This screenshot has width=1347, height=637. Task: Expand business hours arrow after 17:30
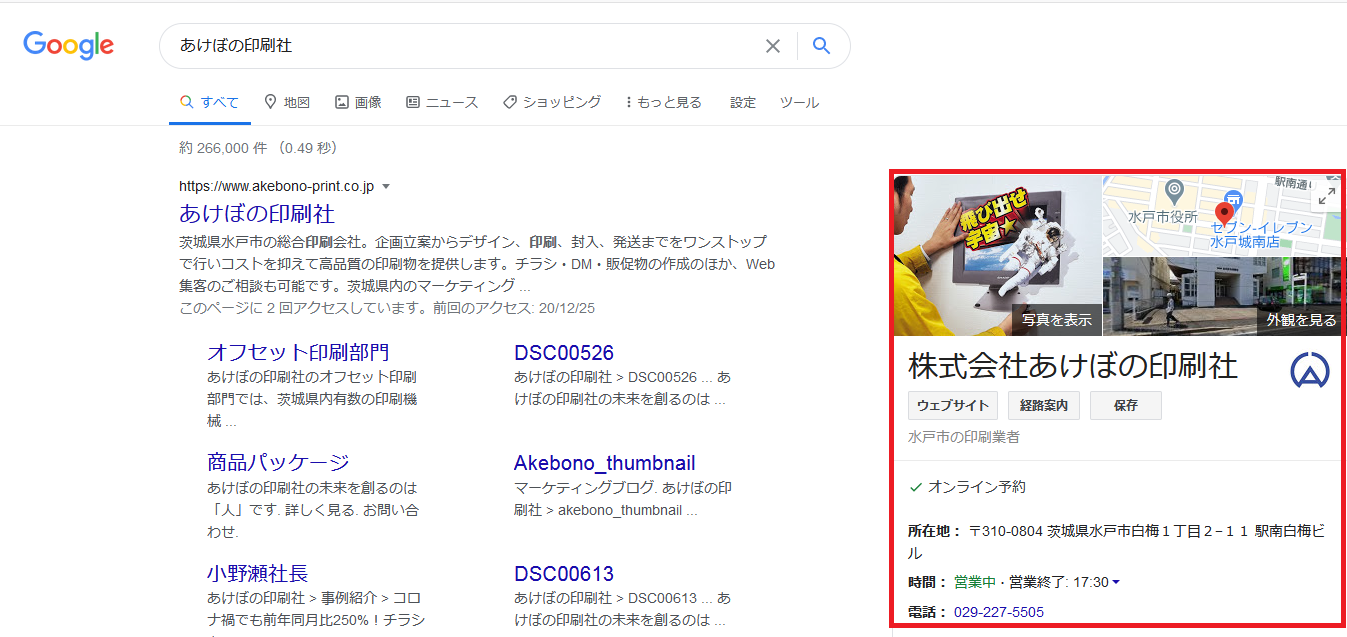click(x=1116, y=582)
